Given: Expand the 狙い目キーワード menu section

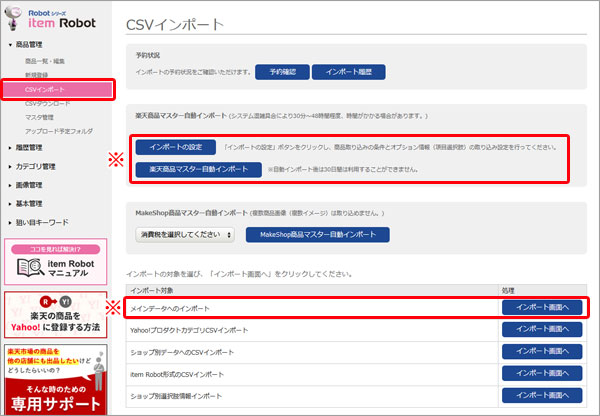Looking at the screenshot, I should pyautogui.click(x=38, y=221).
